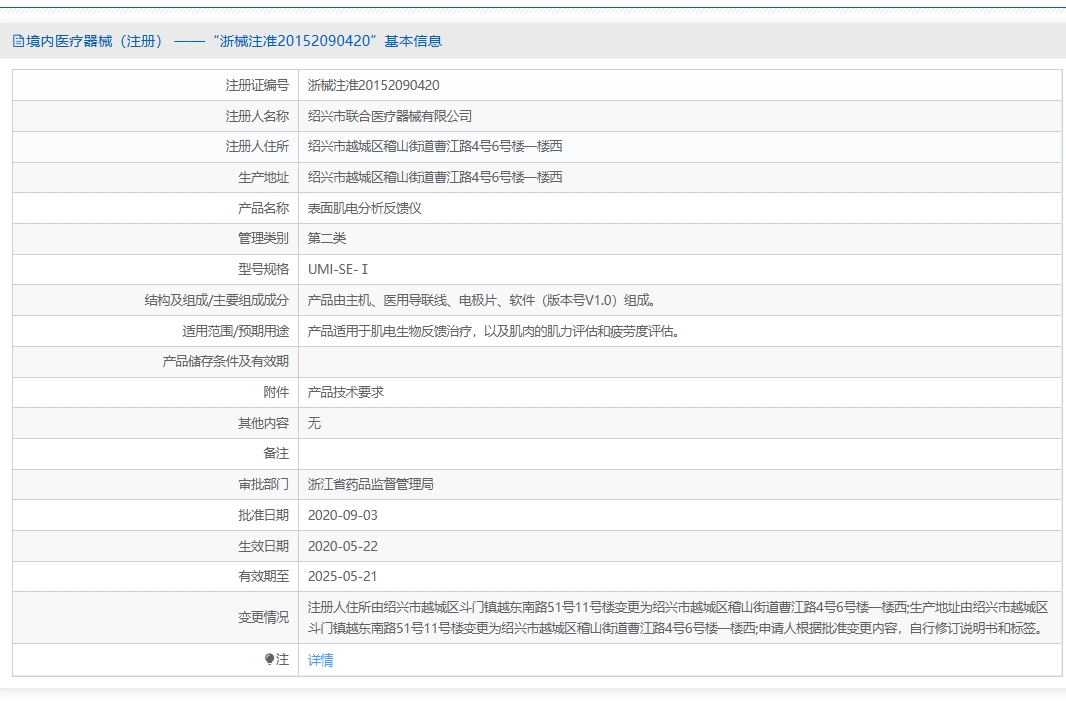
Task: Select registration number value 浙械注准20152090420 in the table
Action: click(373, 86)
